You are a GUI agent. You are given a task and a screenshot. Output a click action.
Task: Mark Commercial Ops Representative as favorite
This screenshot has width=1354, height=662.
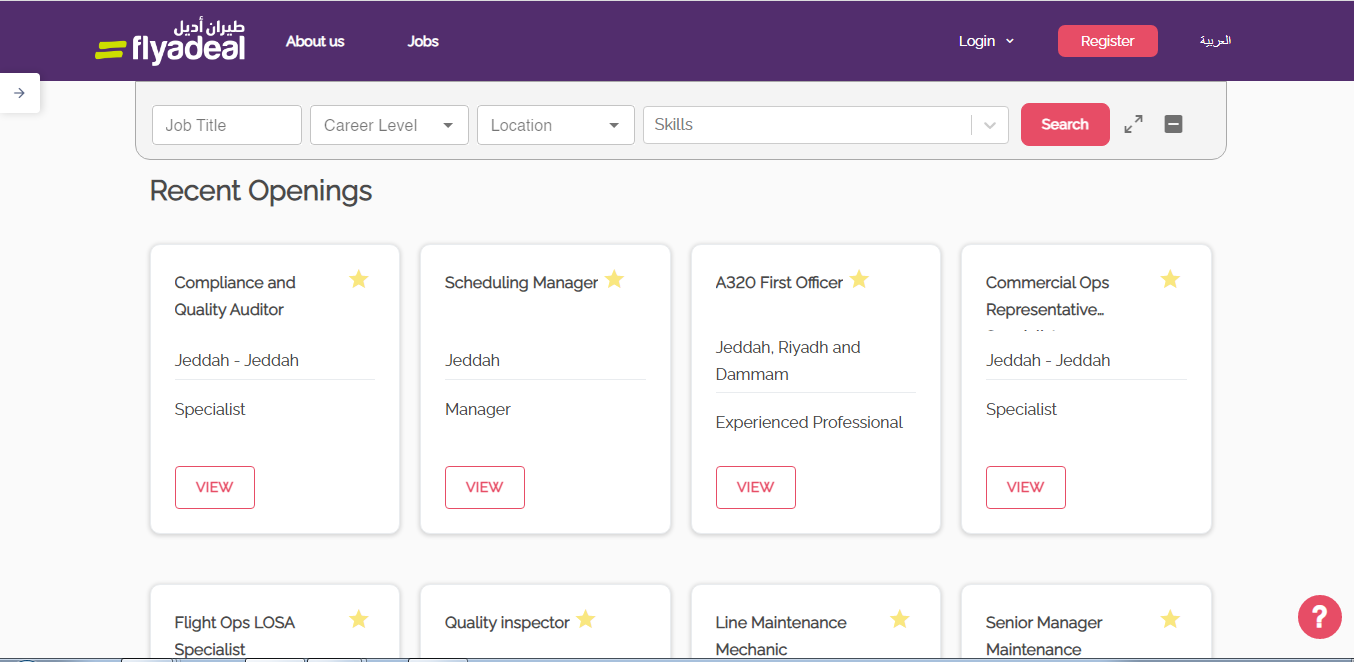[1170, 279]
